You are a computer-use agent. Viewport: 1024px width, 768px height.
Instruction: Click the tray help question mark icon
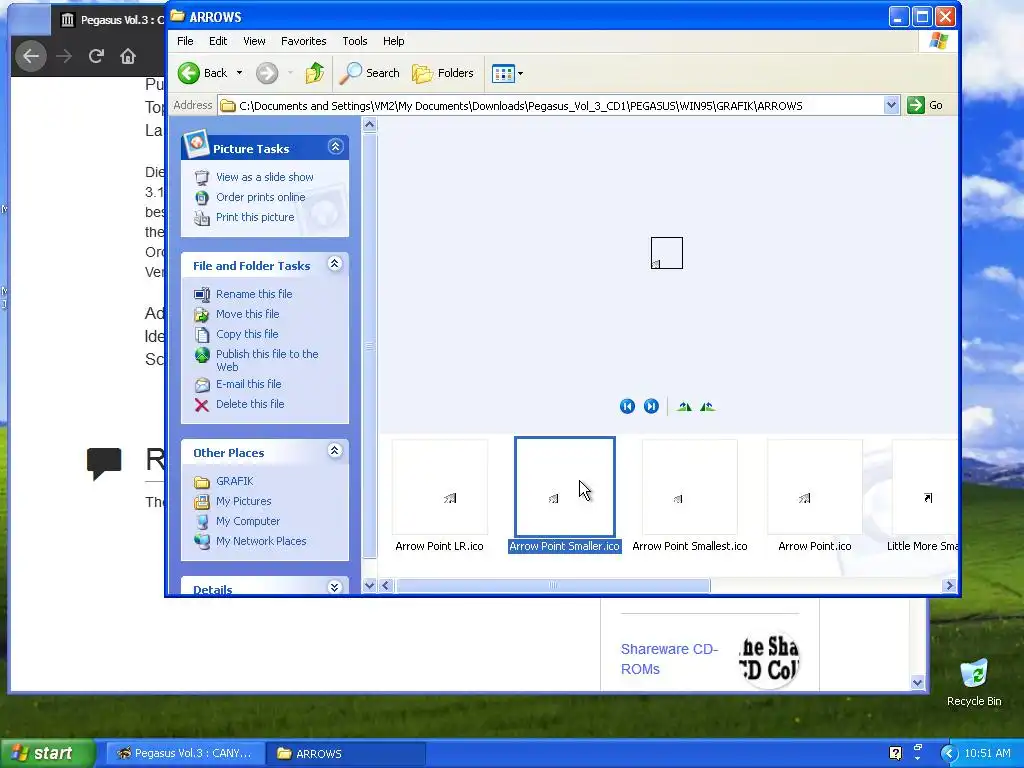click(x=895, y=753)
